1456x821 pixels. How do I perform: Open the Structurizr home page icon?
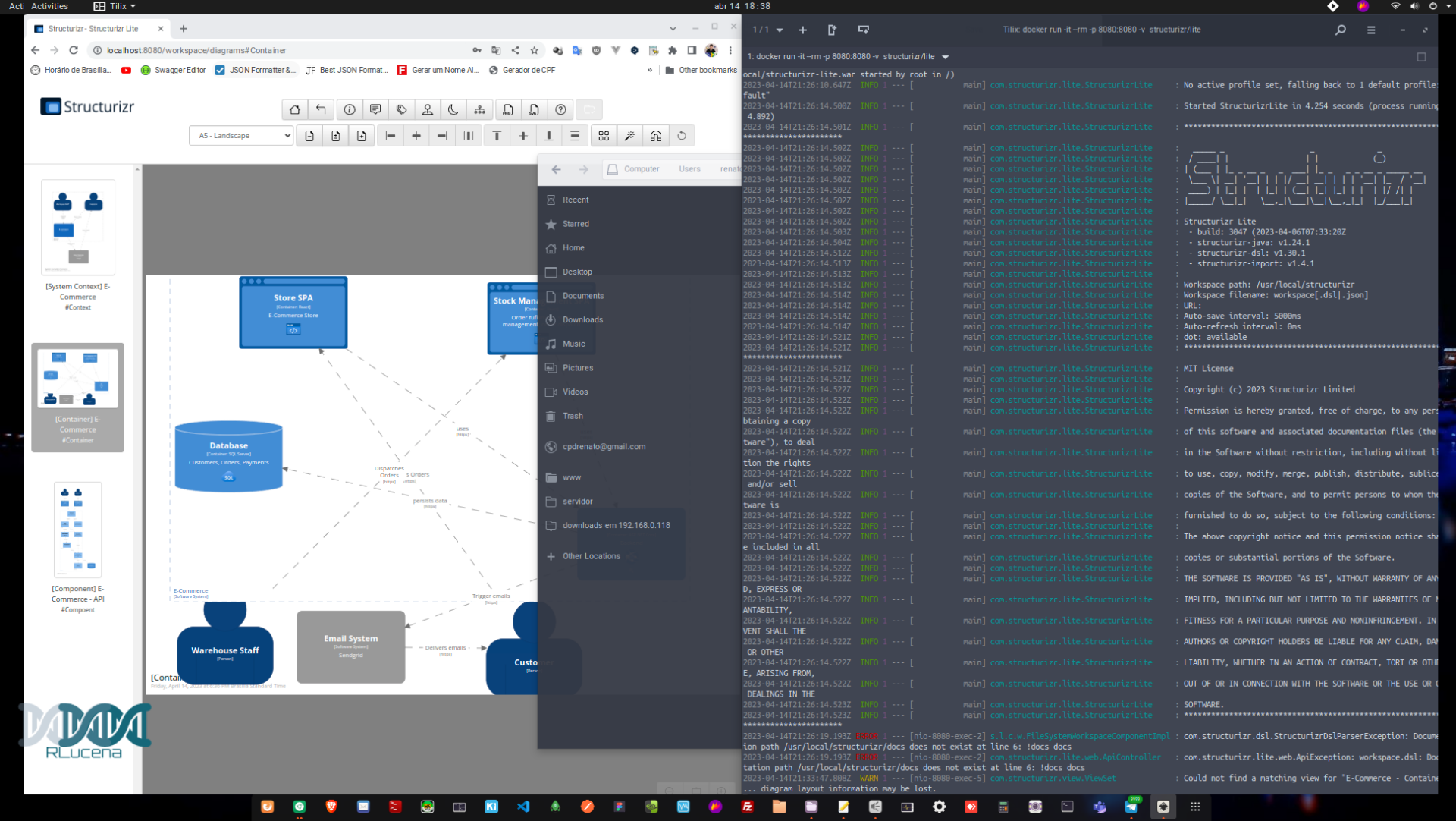pyautogui.click(x=295, y=109)
